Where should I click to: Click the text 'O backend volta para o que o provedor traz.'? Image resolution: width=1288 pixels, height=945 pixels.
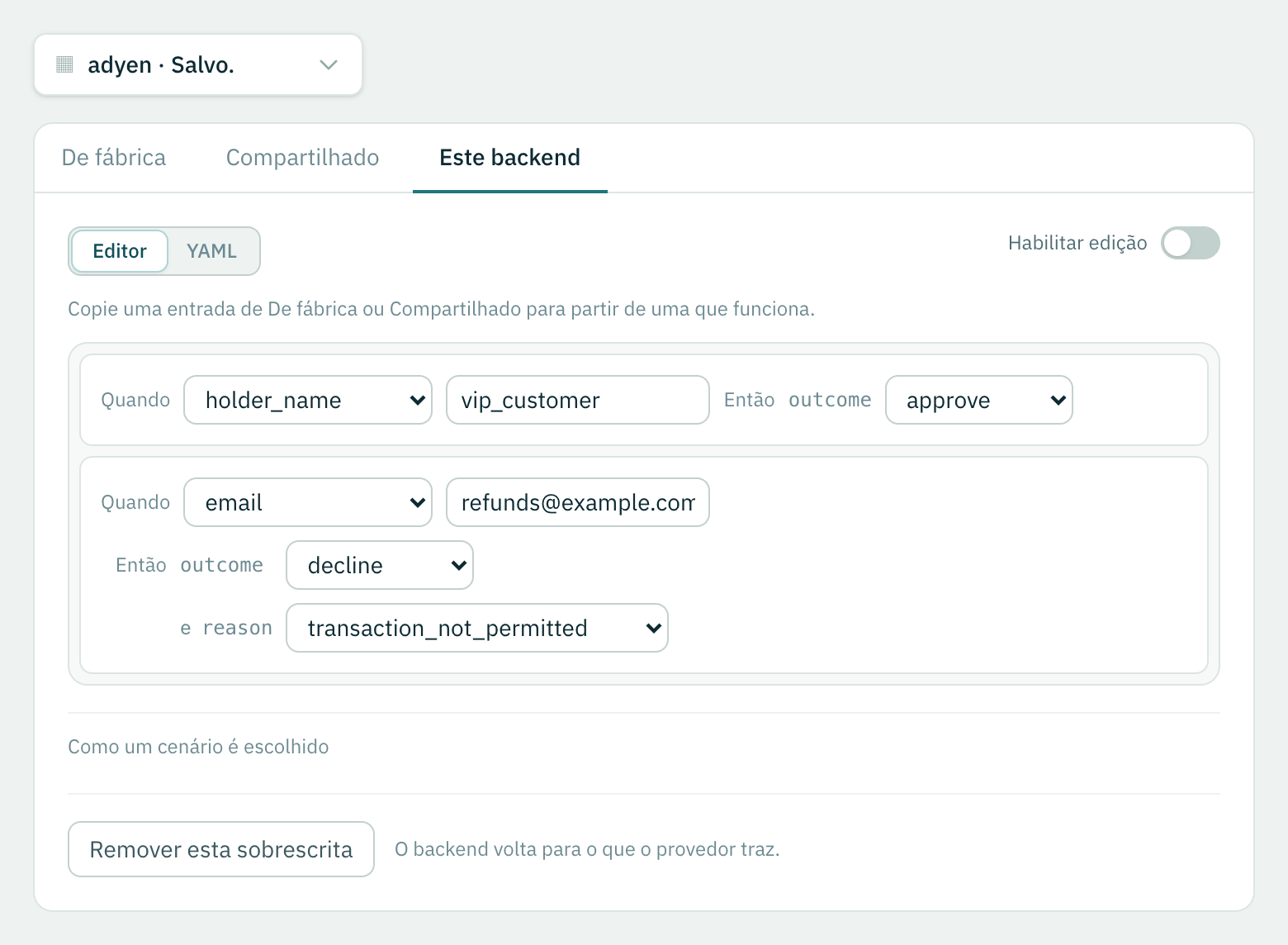point(587,849)
